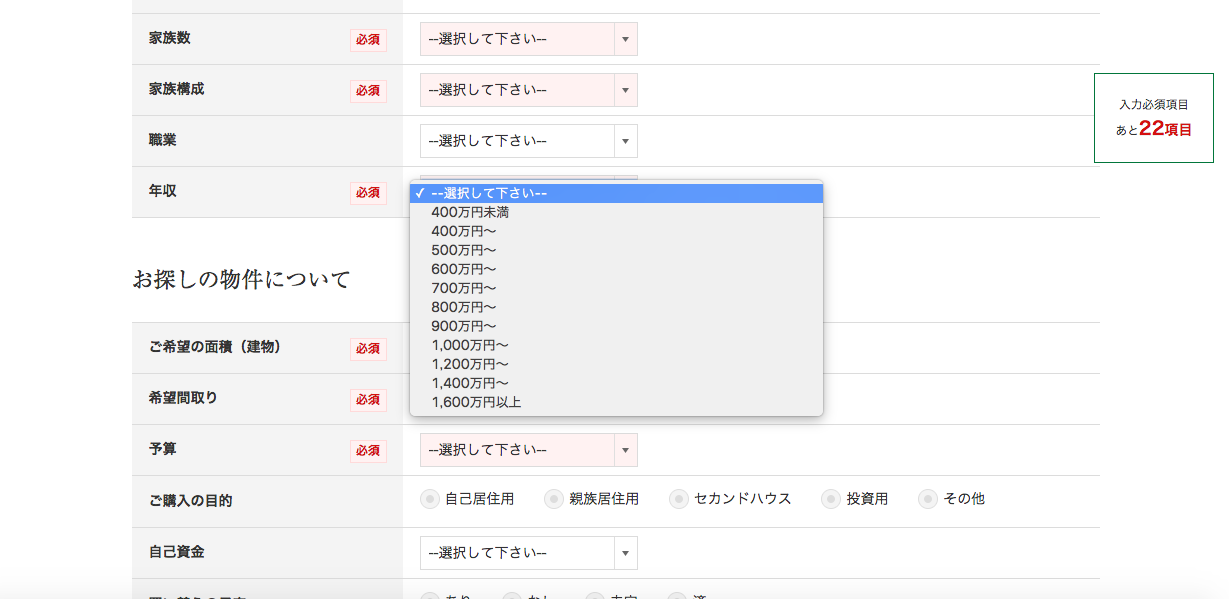The image size is (1229, 599).
Task: Select the 1,400万円〜 option
Action: pos(469,383)
